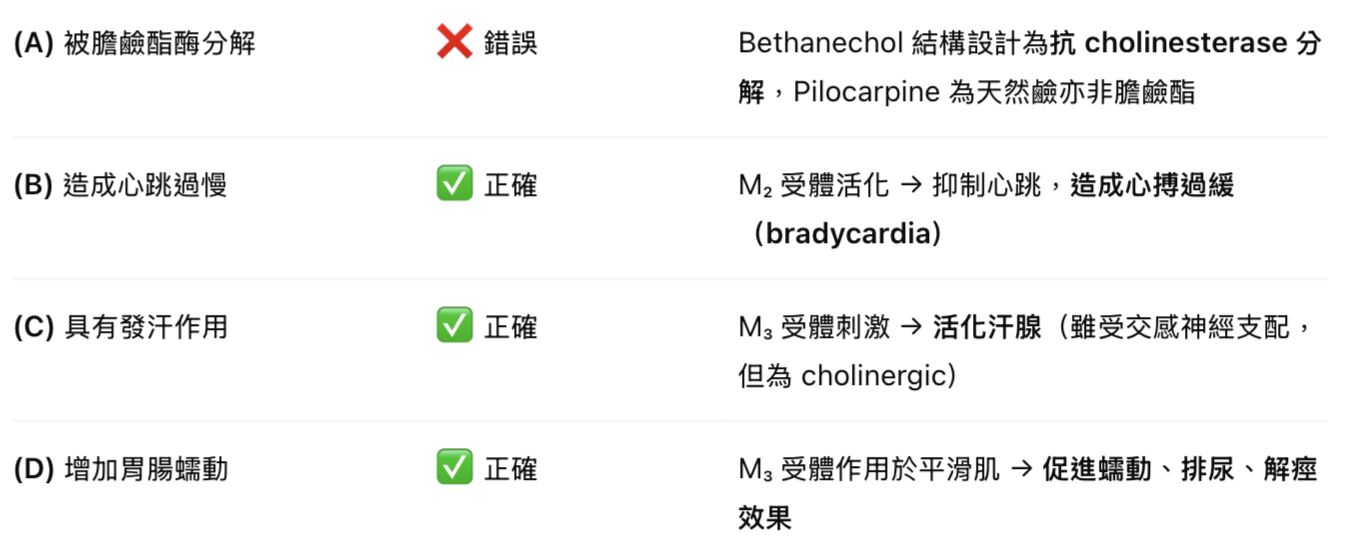This screenshot has height=548, width=1352.
Task: Select the 正確 label in row D
Action: (510, 469)
